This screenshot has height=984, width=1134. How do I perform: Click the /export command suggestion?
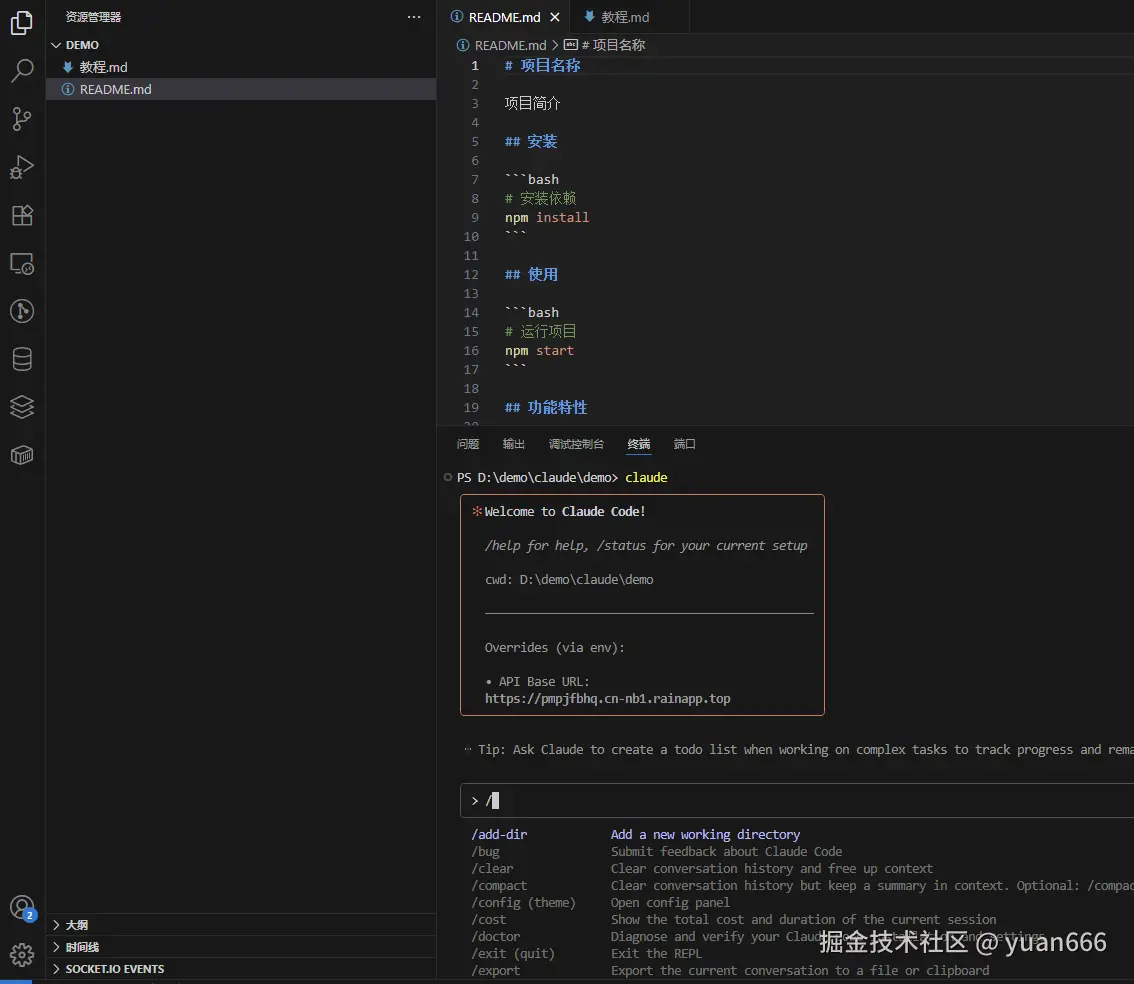pos(495,970)
